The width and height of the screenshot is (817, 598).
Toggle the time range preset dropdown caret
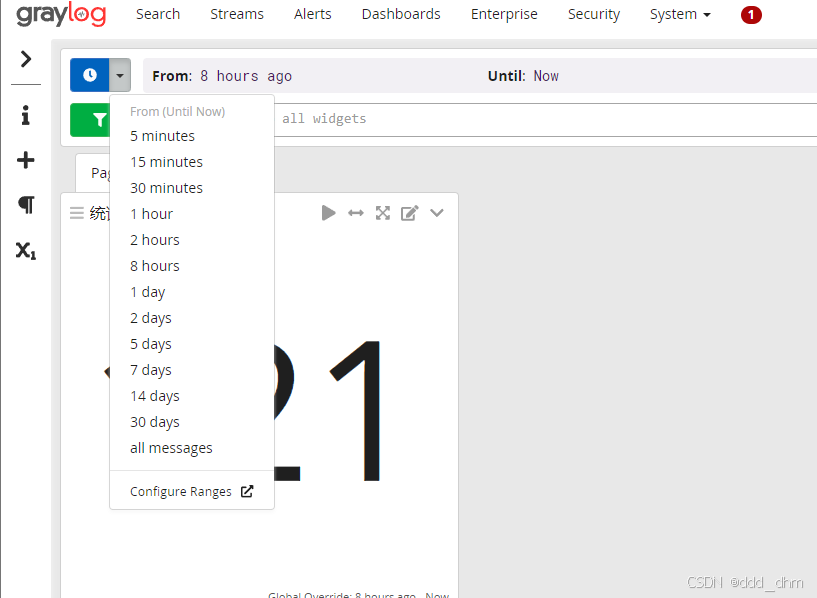[120, 75]
